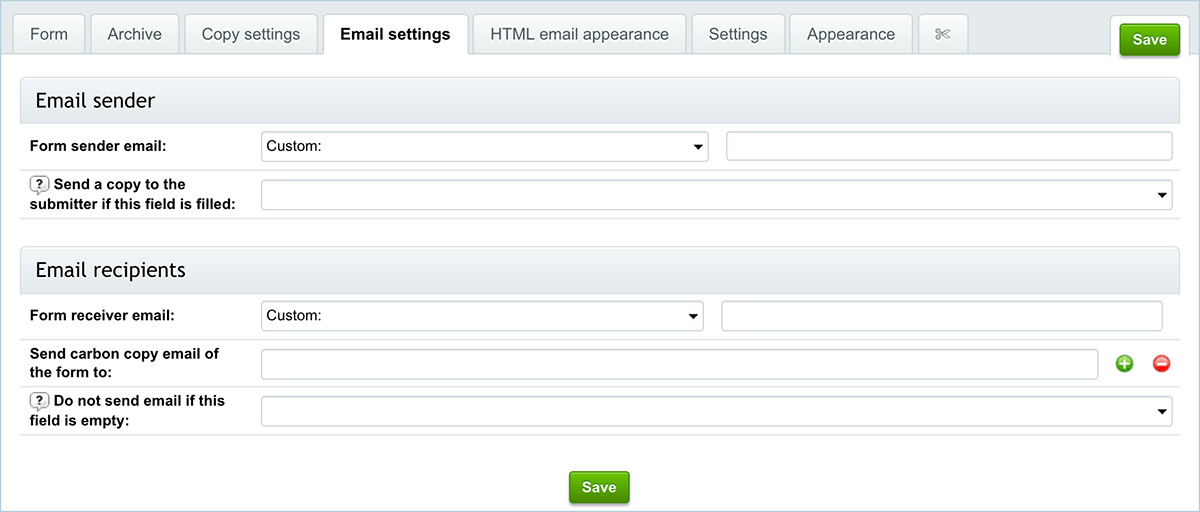The height and width of the screenshot is (512, 1200).
Task: Expand the Do not send email dropdown
Action: click(x=716, y=411)
